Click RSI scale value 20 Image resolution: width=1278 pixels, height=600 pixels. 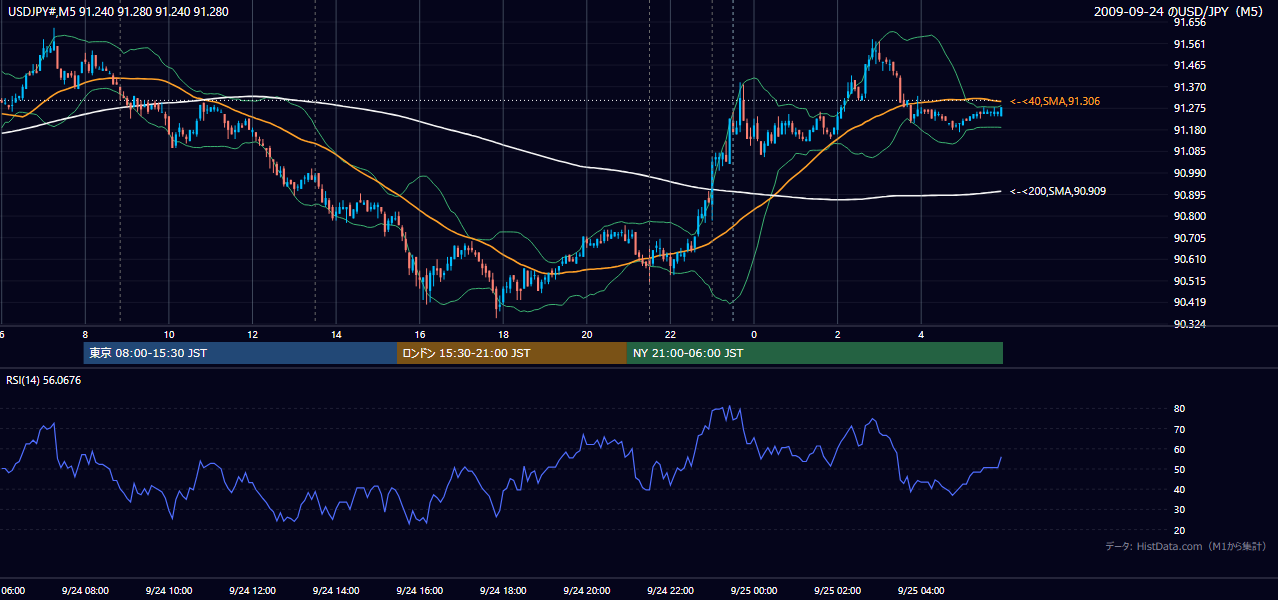pos(1179,530)
